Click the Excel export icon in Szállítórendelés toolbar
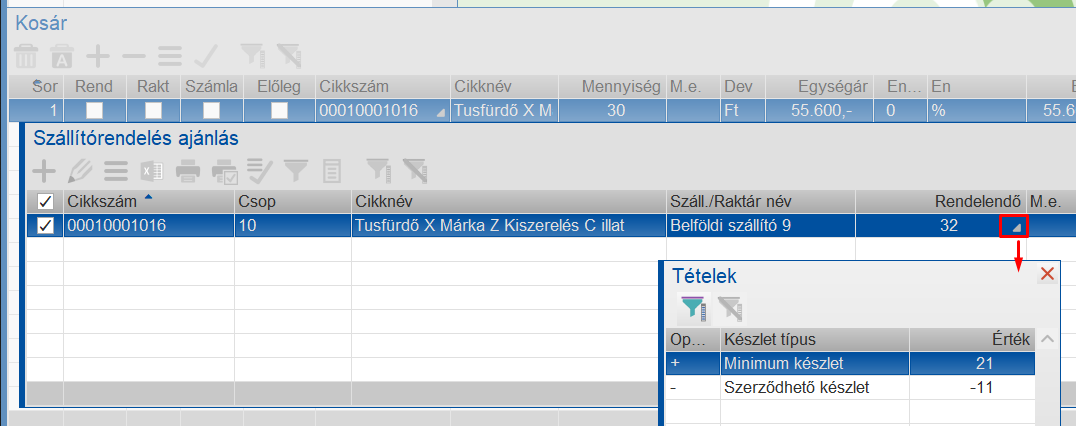 click(x=151, y=170)
